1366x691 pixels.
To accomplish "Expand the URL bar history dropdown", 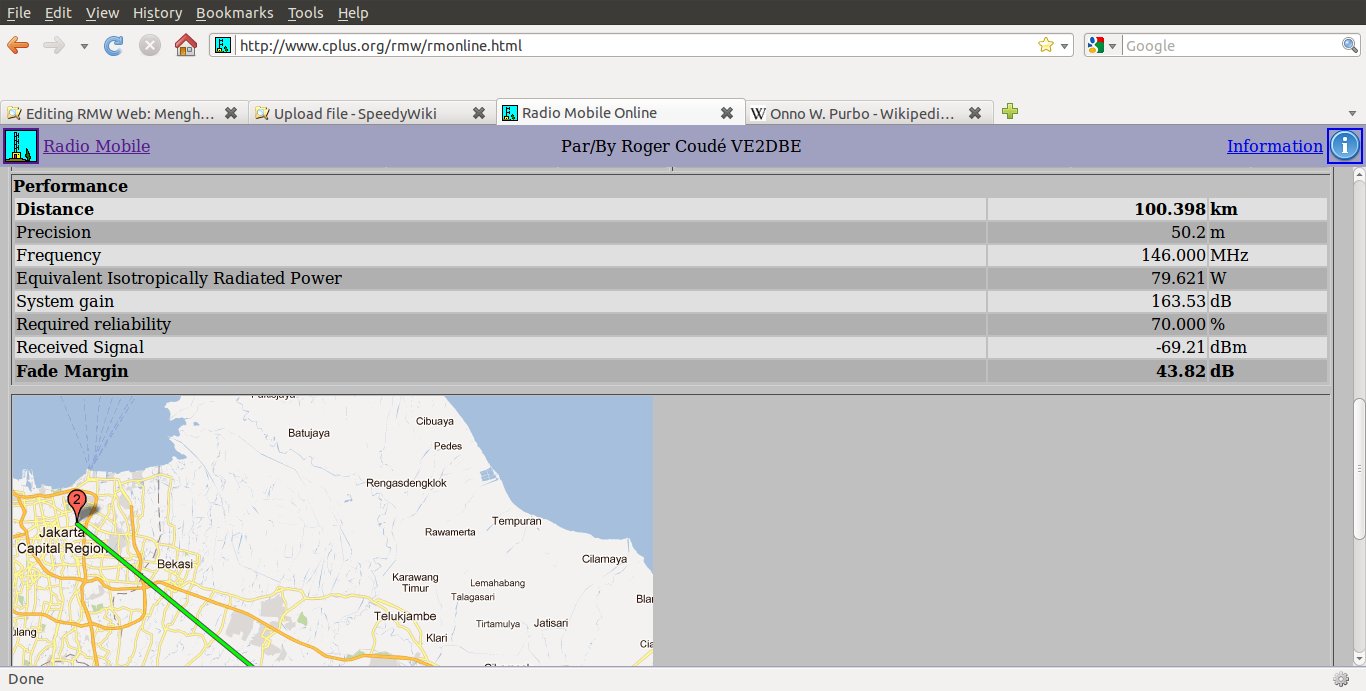I will pos(1065,46).
